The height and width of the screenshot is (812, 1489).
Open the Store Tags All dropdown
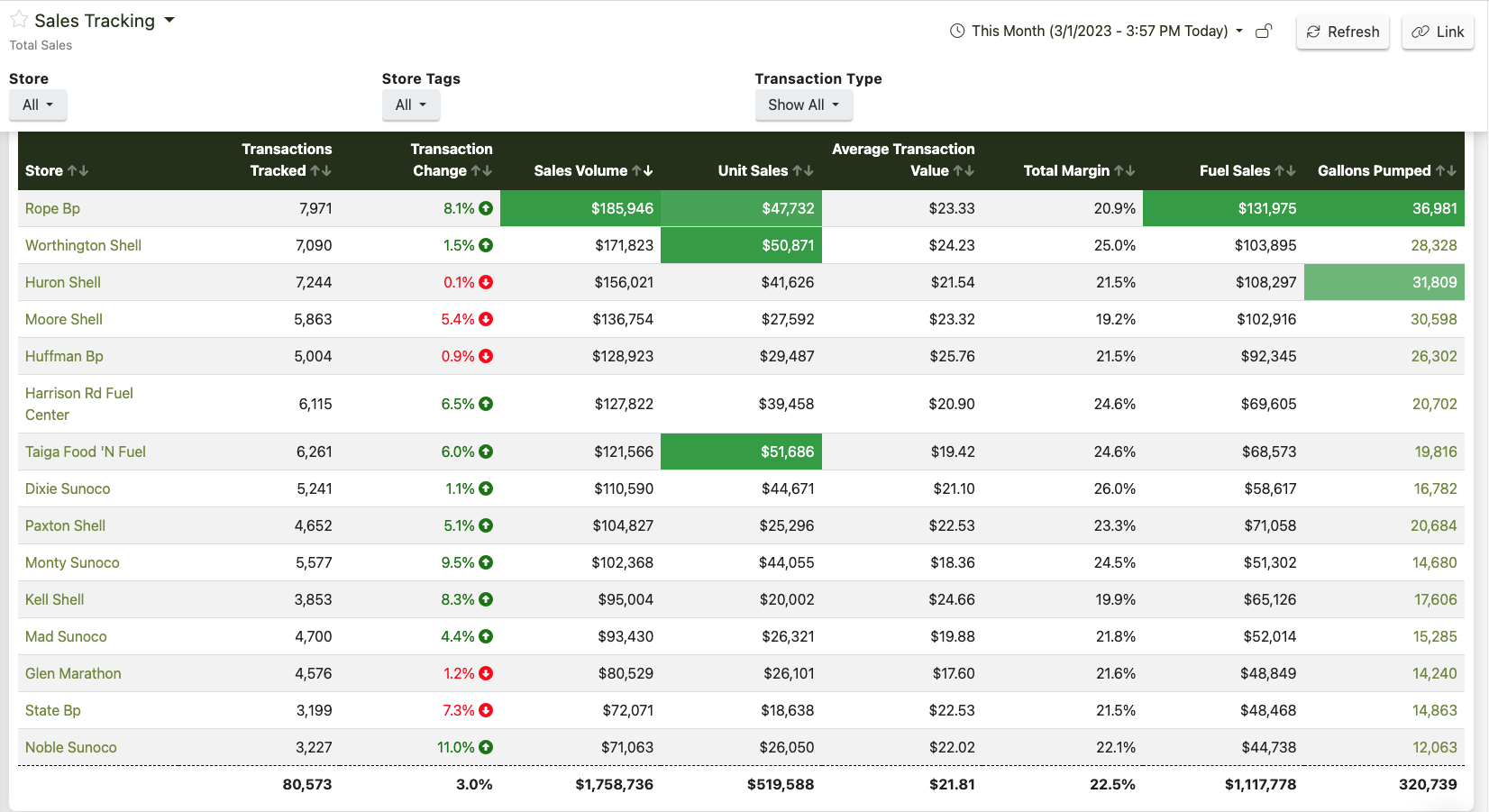tap(411, 105)
